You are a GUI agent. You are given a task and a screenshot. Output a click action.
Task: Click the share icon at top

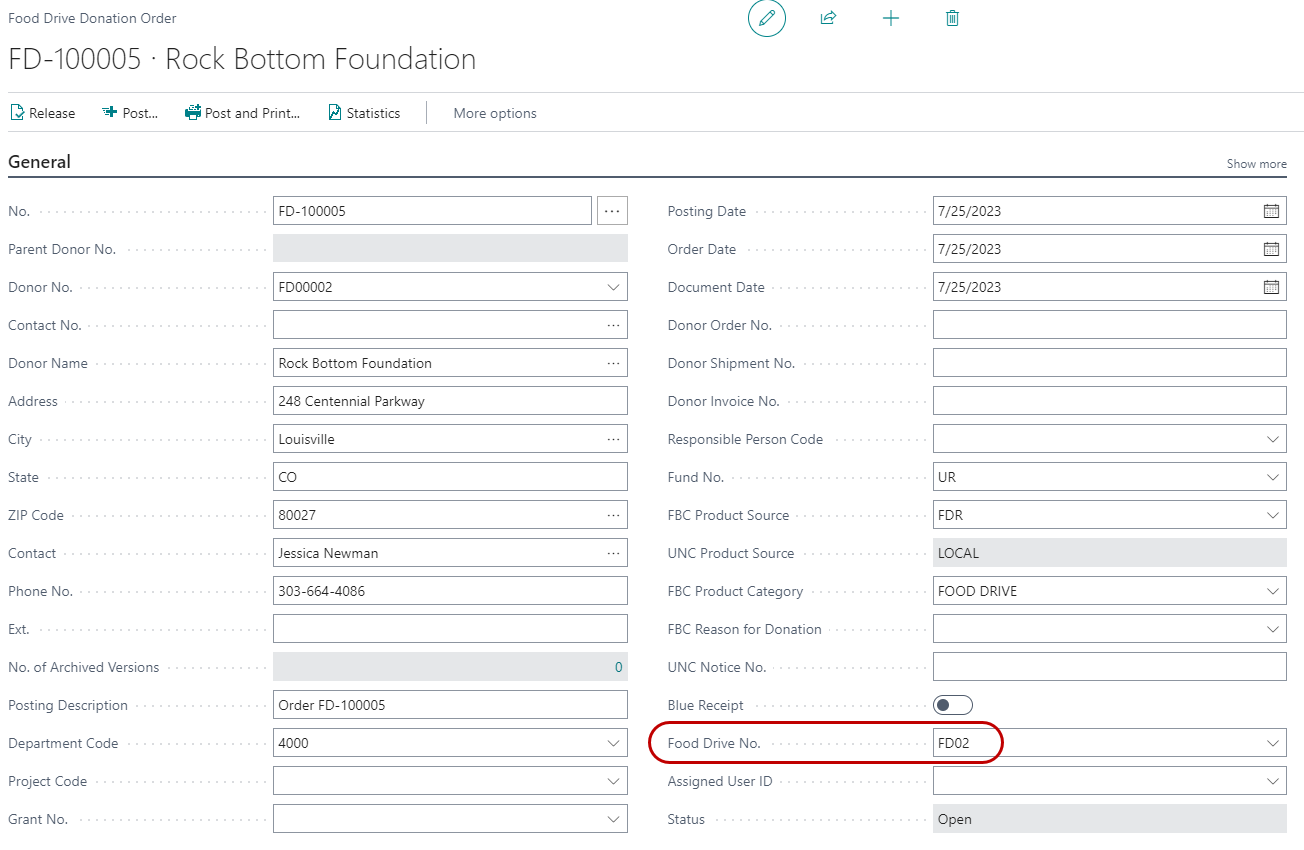(828, 18)
